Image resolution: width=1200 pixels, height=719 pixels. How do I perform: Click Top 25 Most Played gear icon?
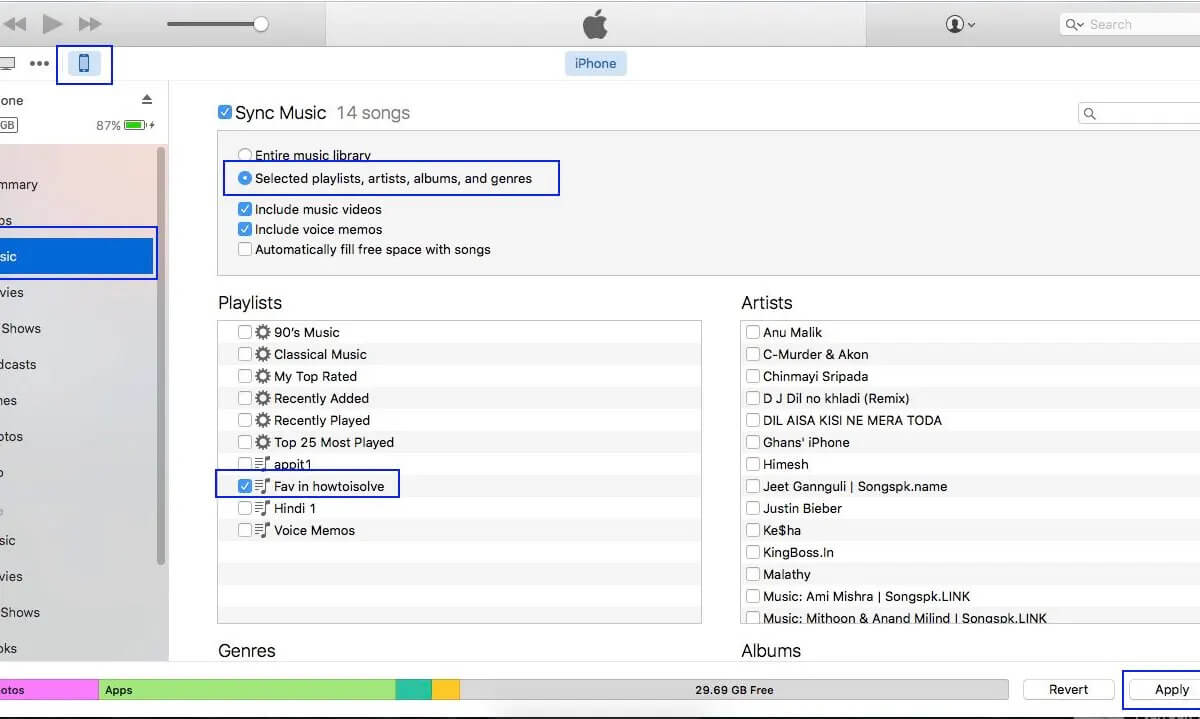263,442
